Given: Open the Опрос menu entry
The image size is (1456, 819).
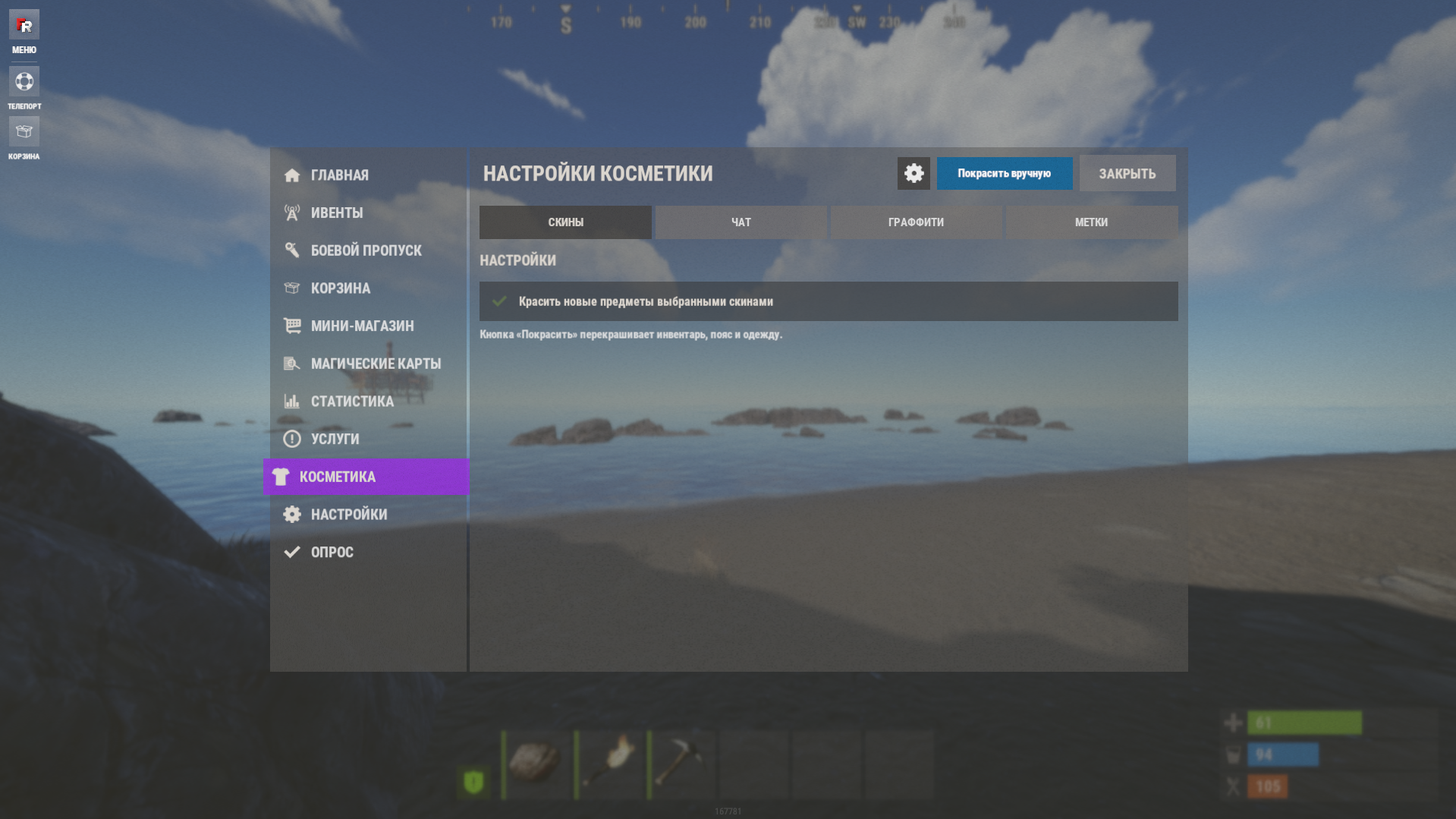Looking at the screenshot, I should [x=369, y=552].
